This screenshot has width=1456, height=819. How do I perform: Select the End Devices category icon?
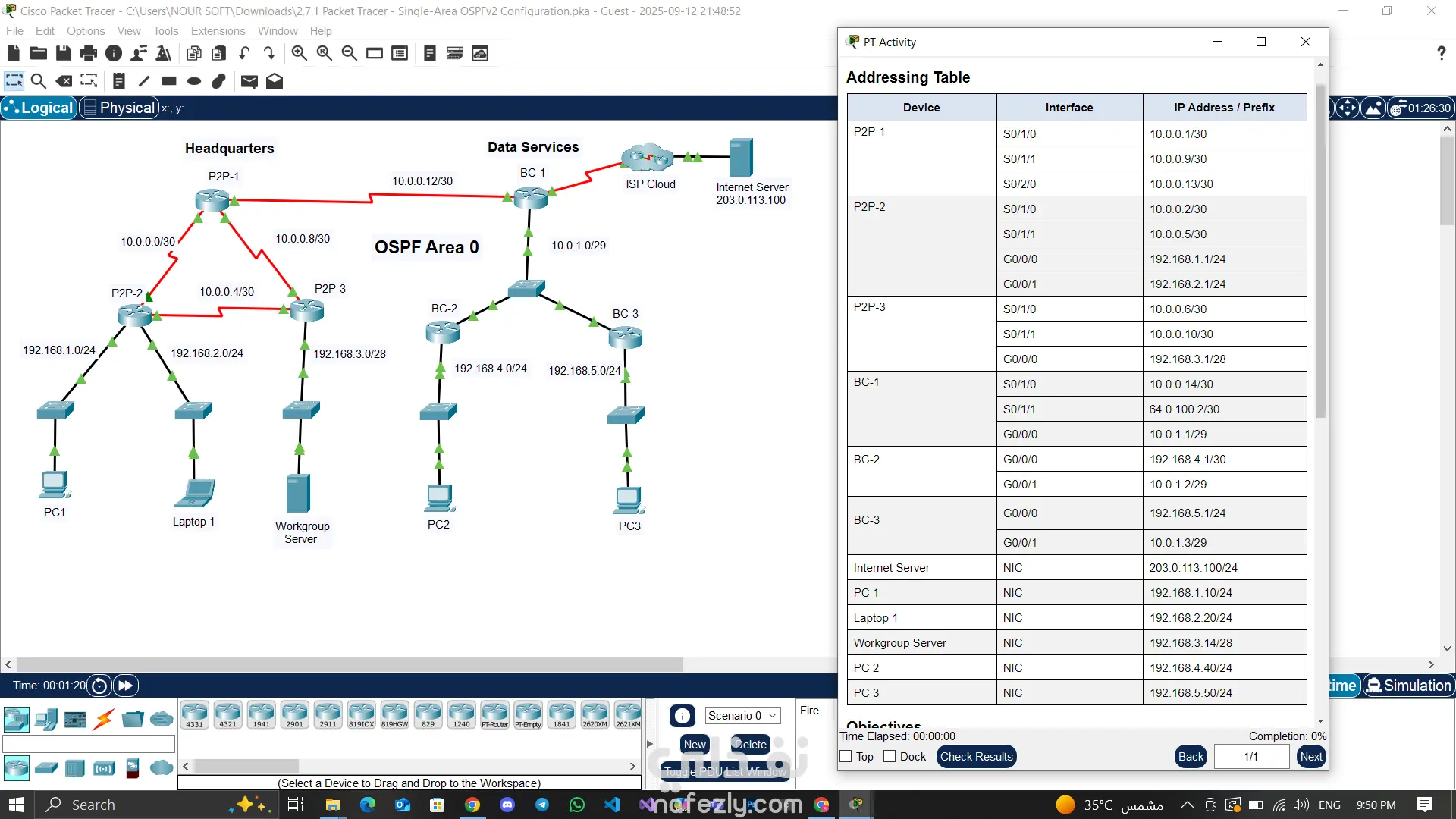(45, 719)
